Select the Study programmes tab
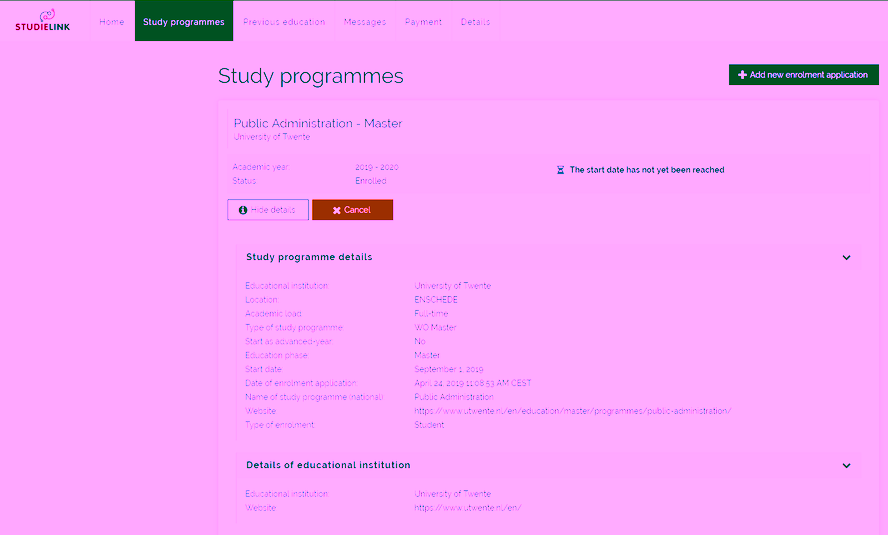 point(183,22)
